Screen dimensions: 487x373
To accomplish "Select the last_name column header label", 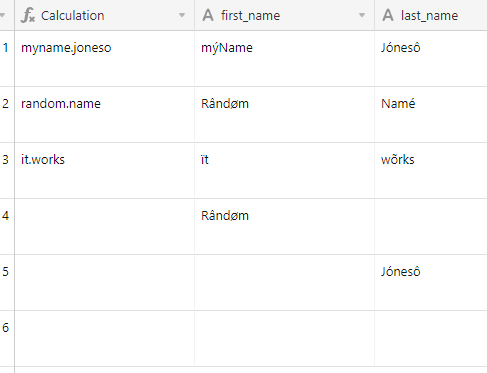I will [429, 16].
